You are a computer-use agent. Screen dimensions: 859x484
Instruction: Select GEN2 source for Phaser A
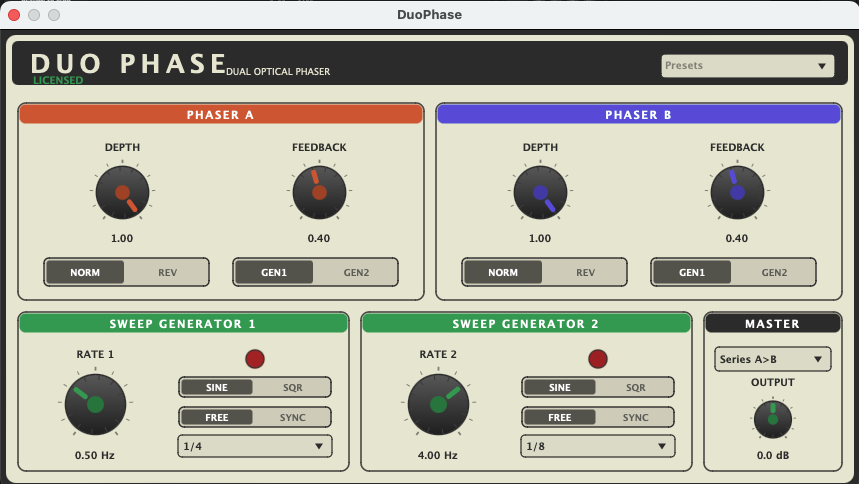pyautogui.click(x=356, y=272)
